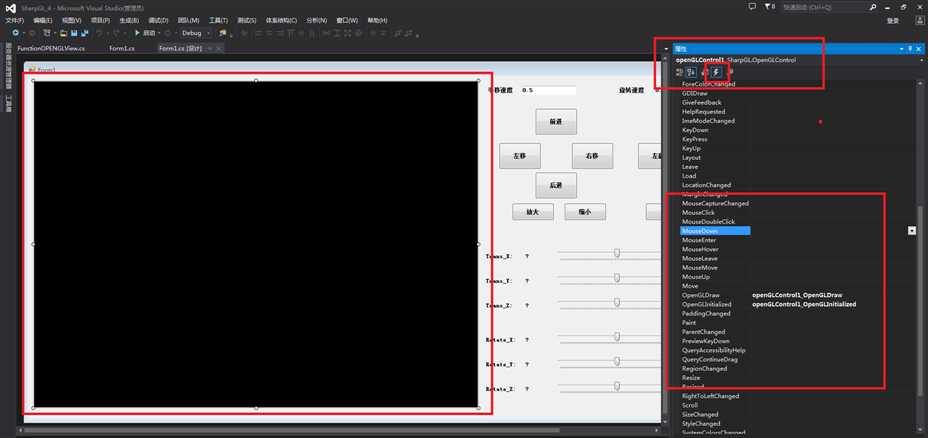Click the Quick Launch magnifier icon

[x=872, y=7]
